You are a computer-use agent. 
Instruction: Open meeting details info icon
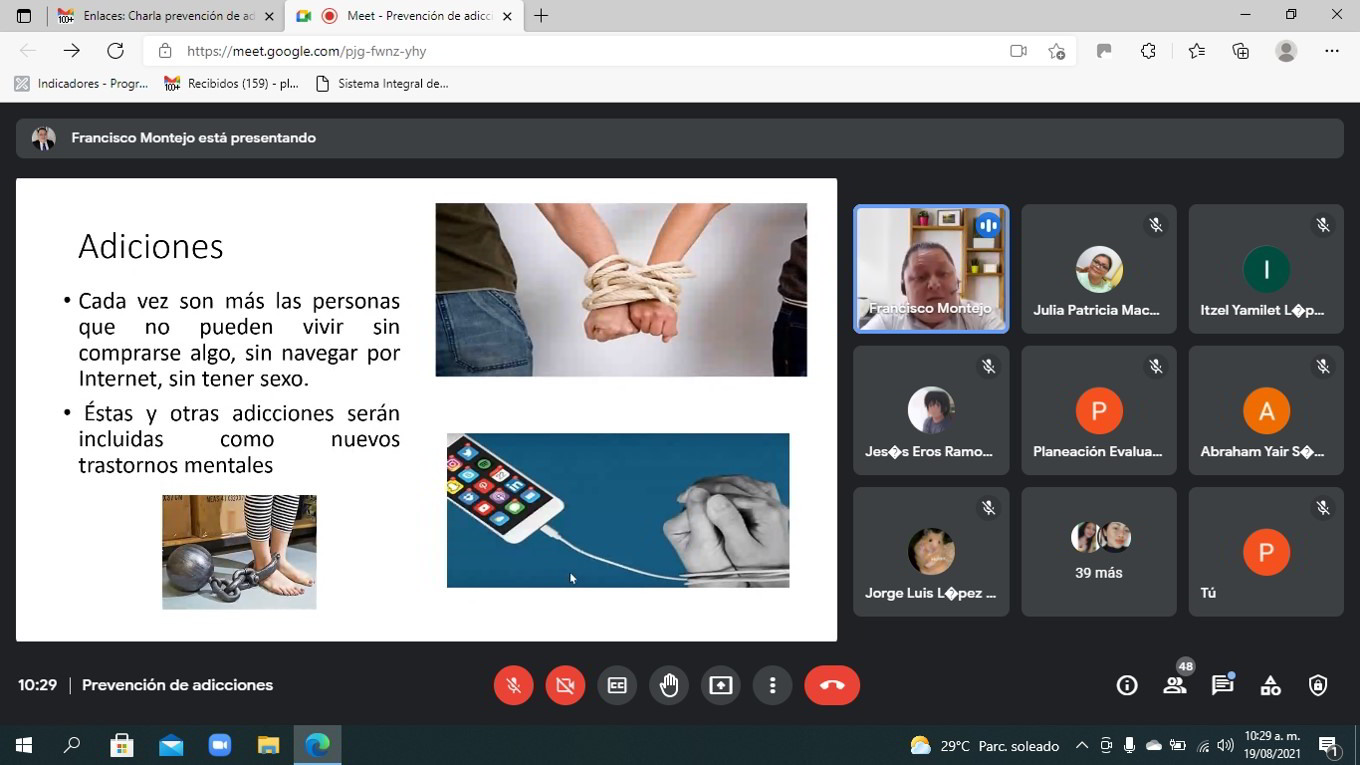1127,685
